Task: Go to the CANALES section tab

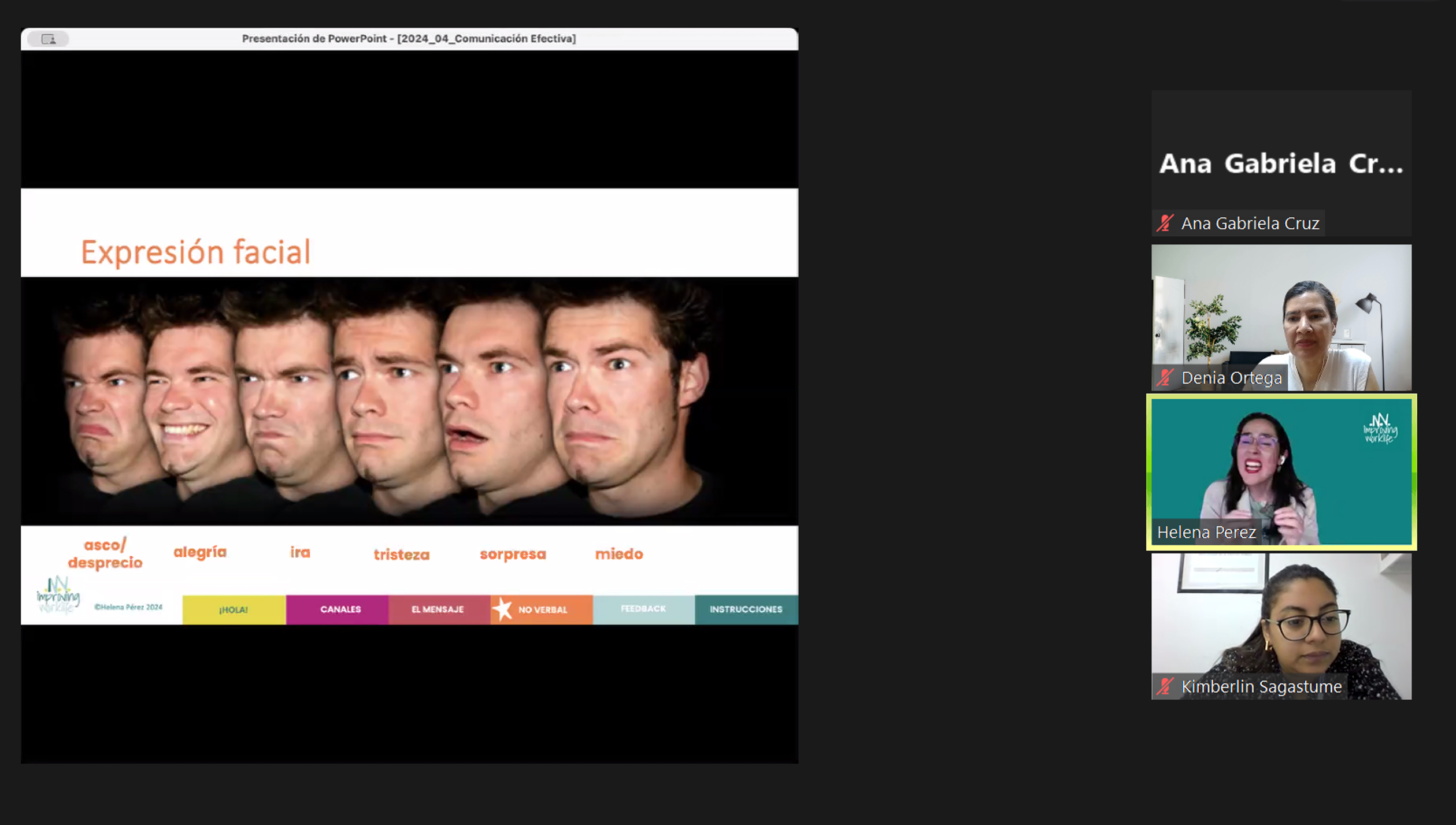Action: (x=340, y=610)
